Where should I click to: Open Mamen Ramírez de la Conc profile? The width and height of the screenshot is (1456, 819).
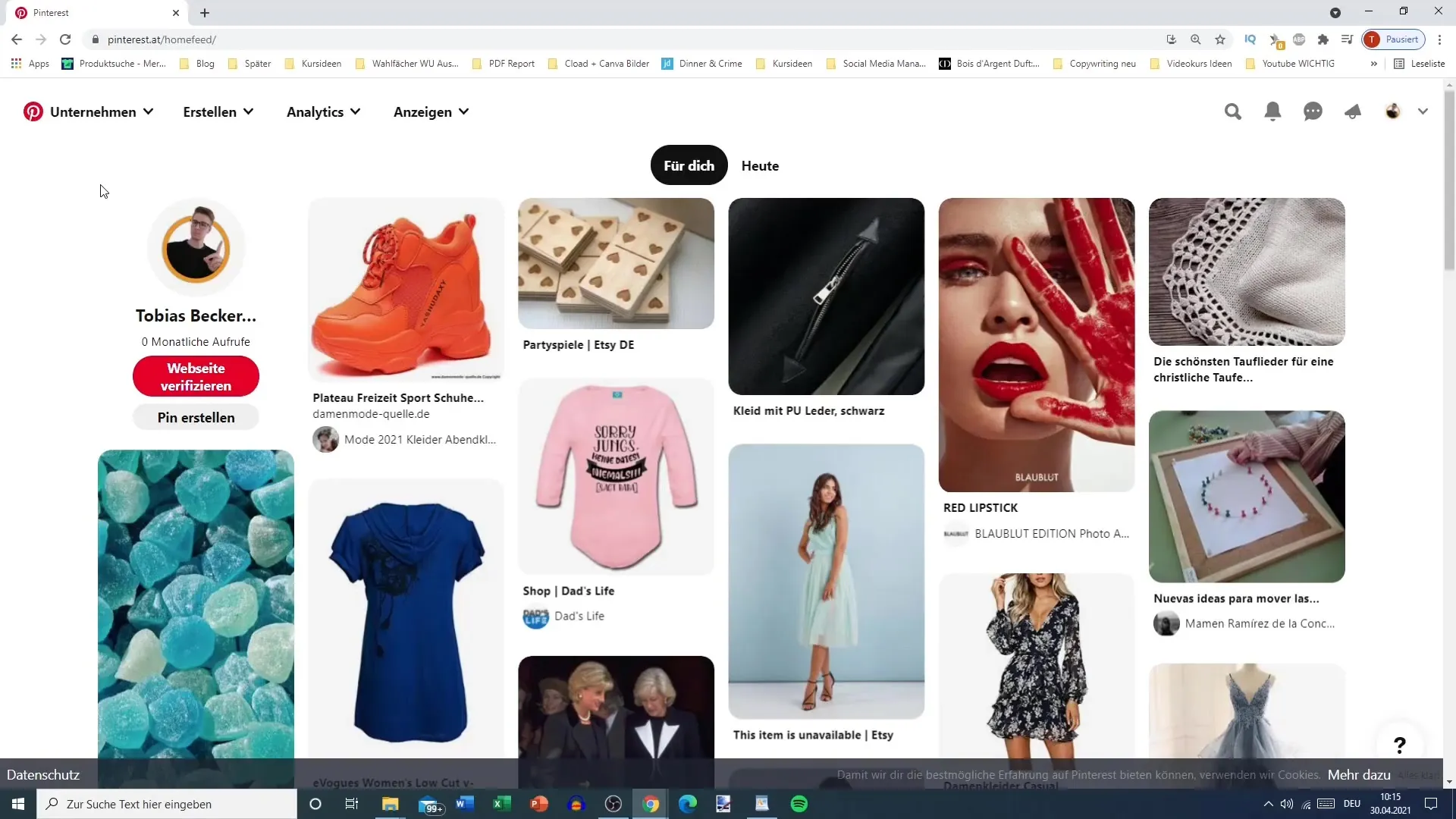[x=1244, y=624]
